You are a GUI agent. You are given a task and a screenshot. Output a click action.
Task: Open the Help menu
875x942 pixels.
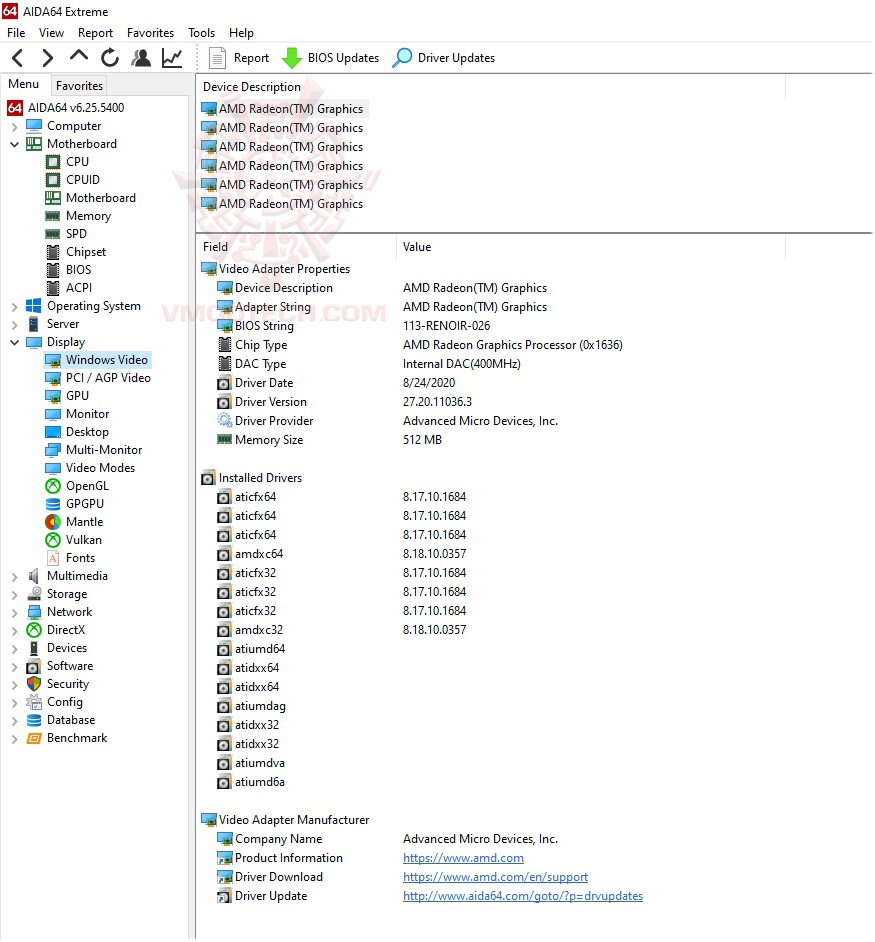[x=241, y=32]
